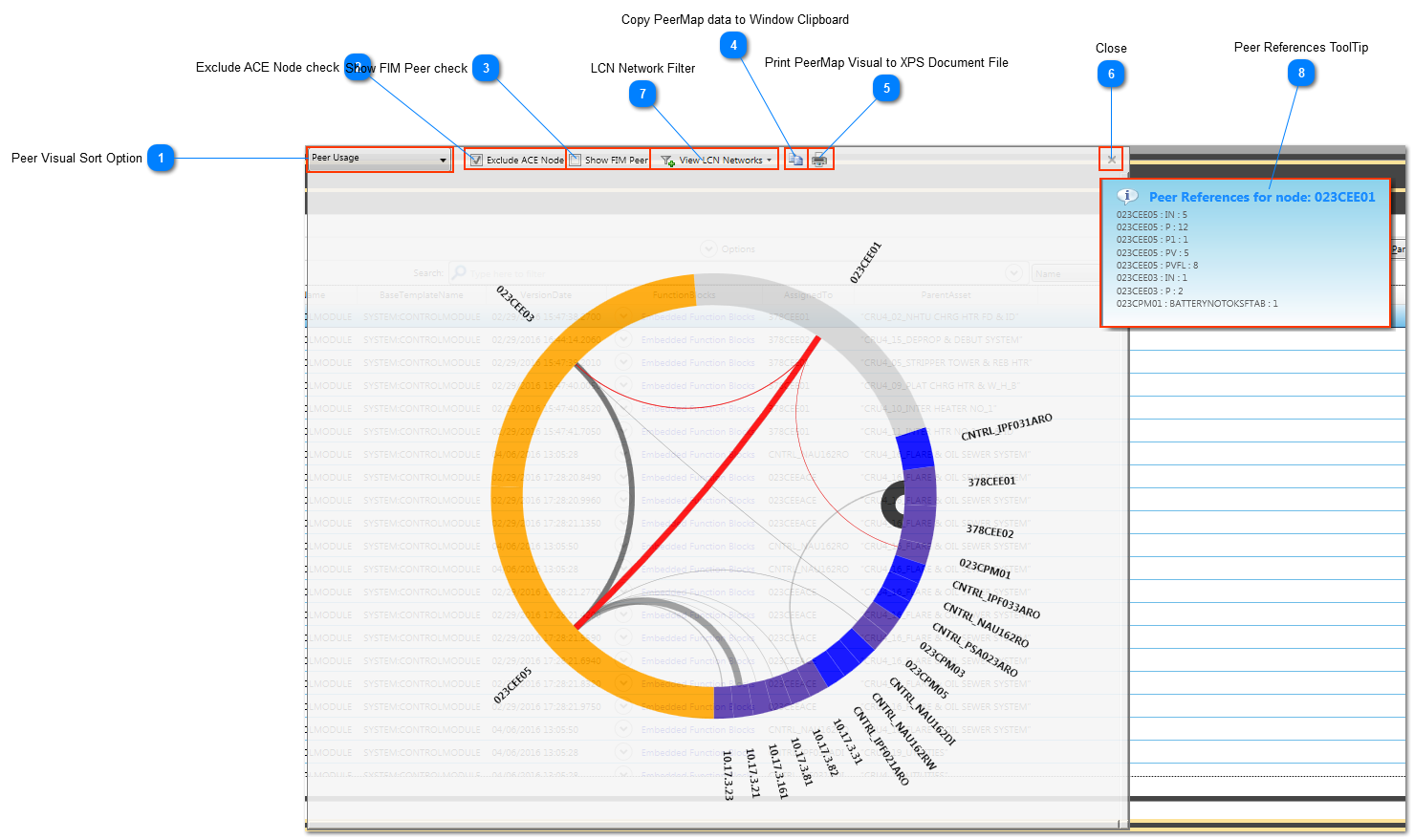Viewport: 1414px width, 840px height.
Task: Select the CNTRL_PSA023ARO node label
Action: pyautogui.click(x=974, y=650)
